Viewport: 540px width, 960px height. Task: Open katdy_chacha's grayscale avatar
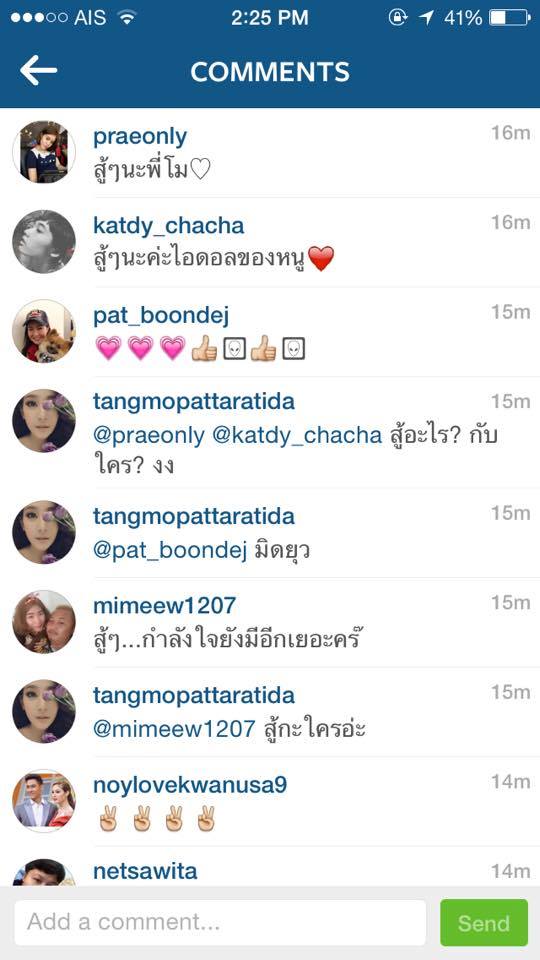coord(44,241)
